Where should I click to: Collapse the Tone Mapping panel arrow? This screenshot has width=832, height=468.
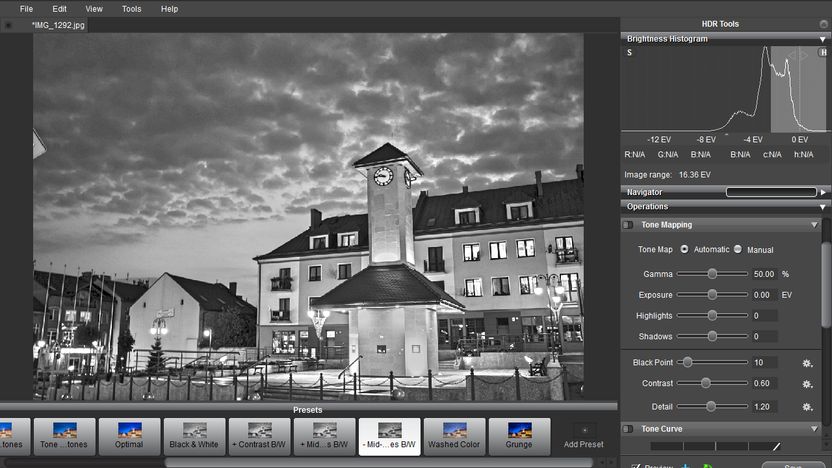pyautogui.click(x=814, y=225)
